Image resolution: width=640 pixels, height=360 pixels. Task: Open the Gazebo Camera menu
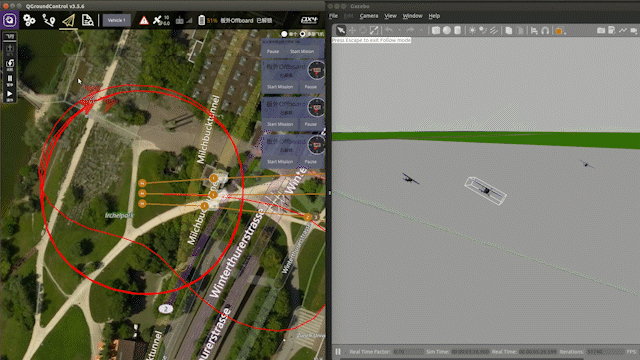(x=369, y=16)
